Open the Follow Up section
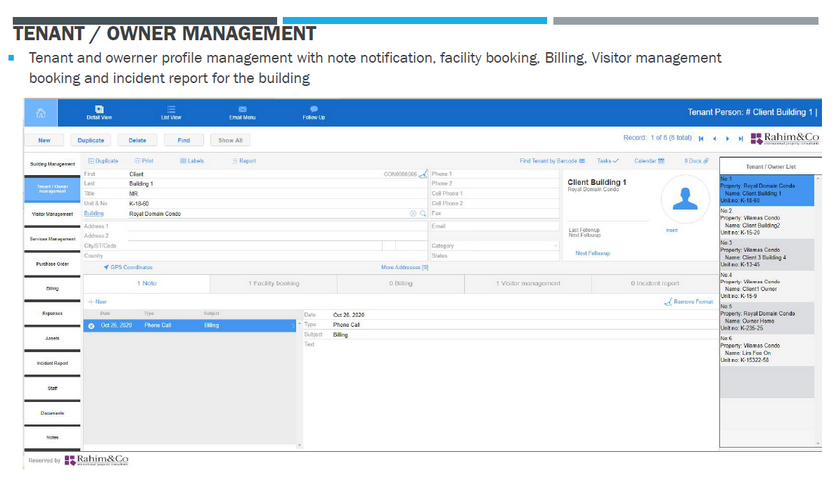The width and height of the screenshot is (838, 477). (x=314, y=112)
